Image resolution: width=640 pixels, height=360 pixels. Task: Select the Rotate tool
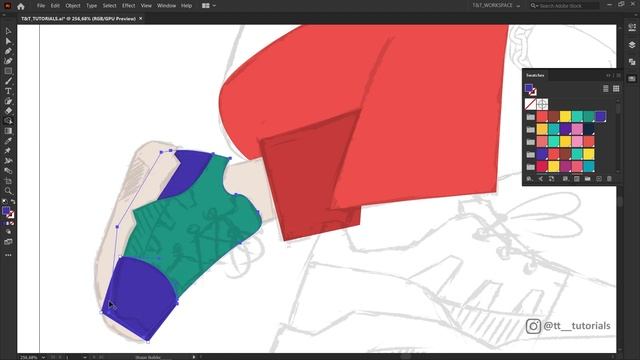(x=8, y=101)
